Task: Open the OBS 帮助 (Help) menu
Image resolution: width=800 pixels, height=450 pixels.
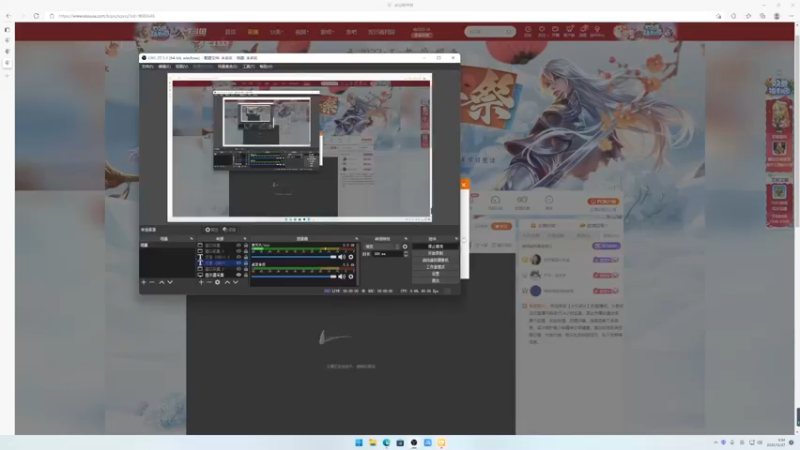Action: [x=266, y=66]
